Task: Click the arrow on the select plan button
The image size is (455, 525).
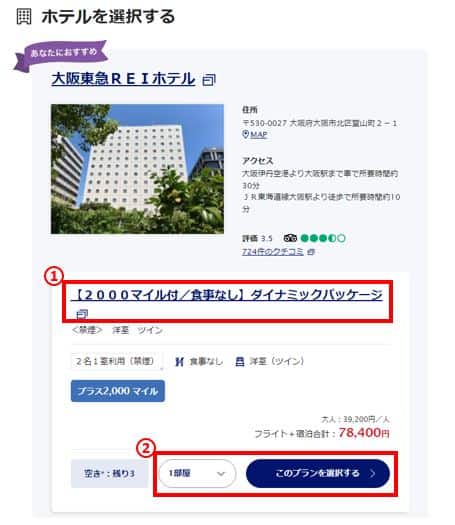Action: point(372,473)
